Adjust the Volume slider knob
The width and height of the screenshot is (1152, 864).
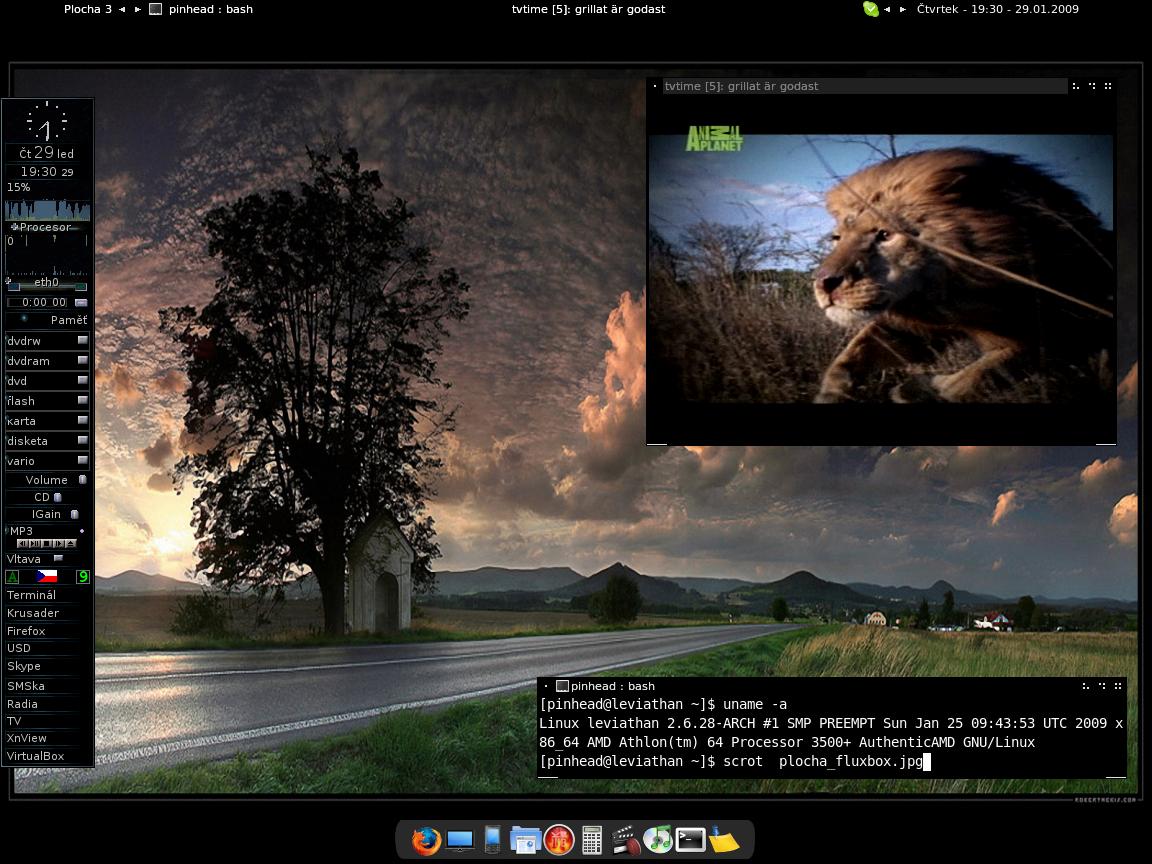pyautogui.click(x=82, y=480)
